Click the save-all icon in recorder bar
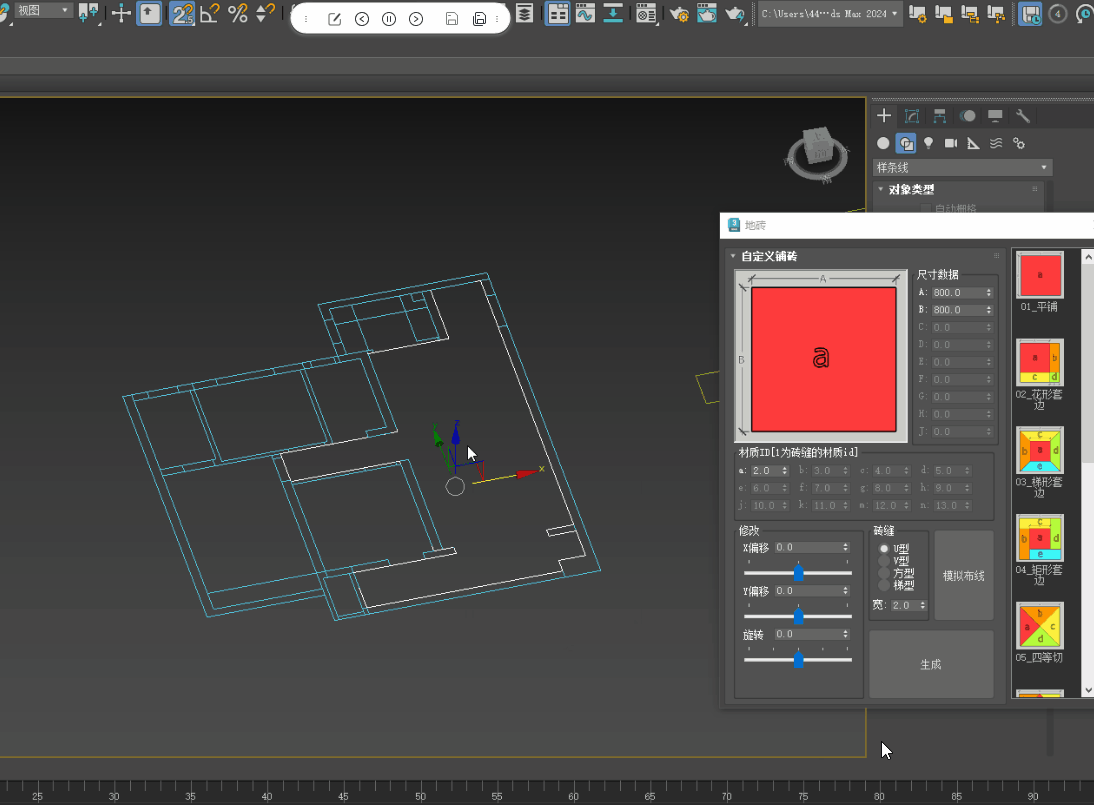Image resolution: width=1094 pixels, height=805 pixels. [479, 19]
